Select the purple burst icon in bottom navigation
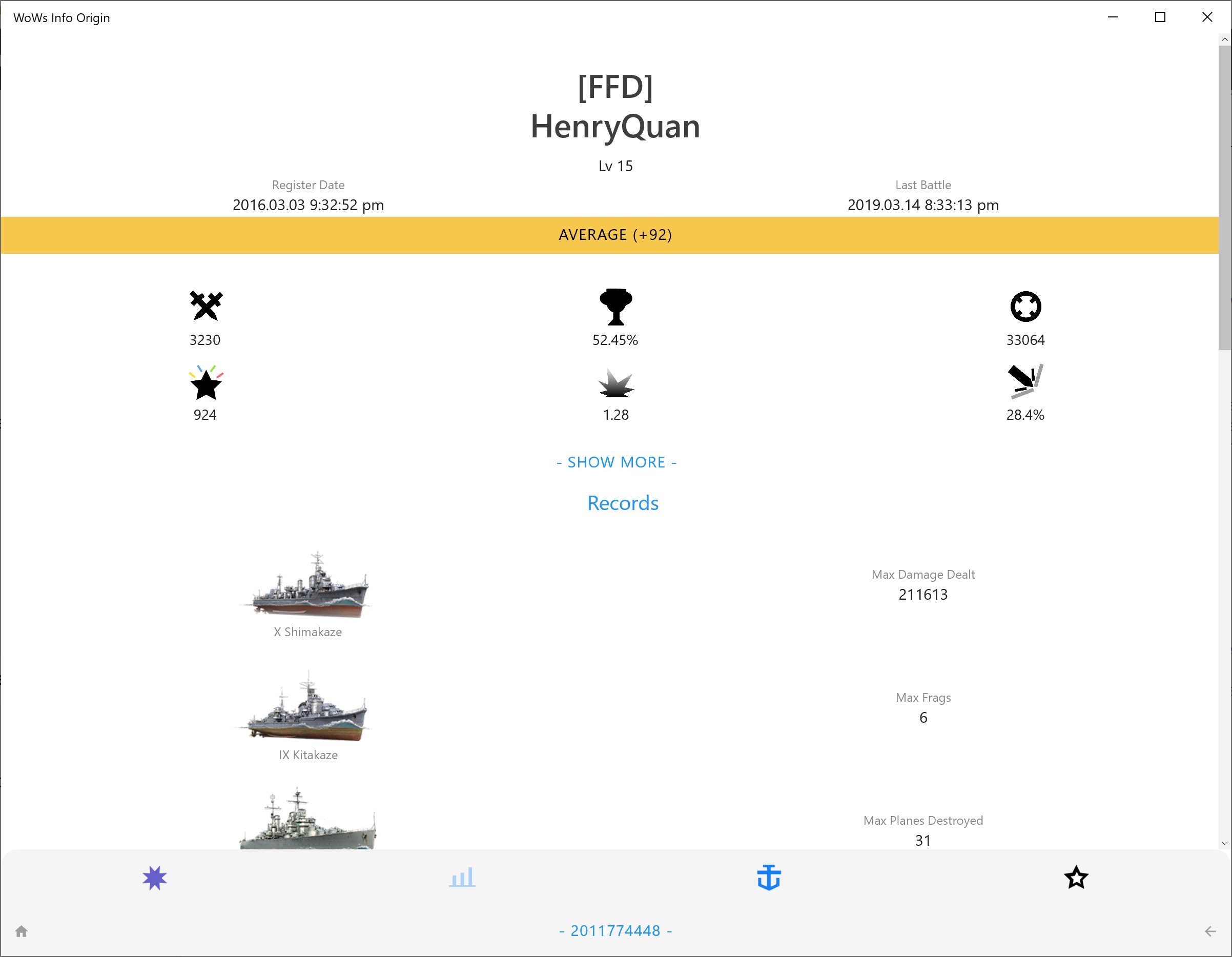Image resolution: width=1232 pixels, height=957 pixels. (154, 878)
